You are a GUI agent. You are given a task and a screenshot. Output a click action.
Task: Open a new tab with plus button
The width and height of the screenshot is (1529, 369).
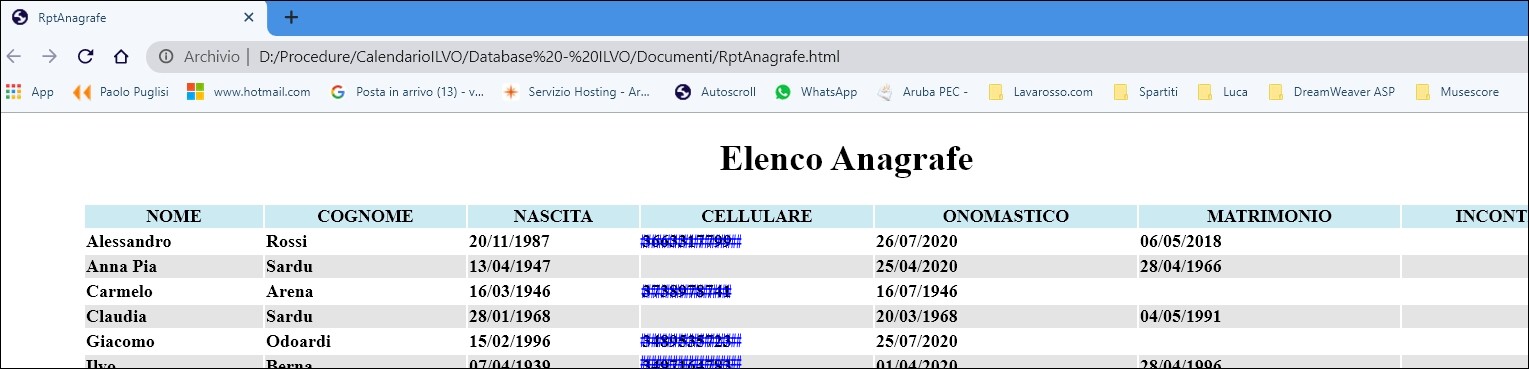(x=291, y=17)
